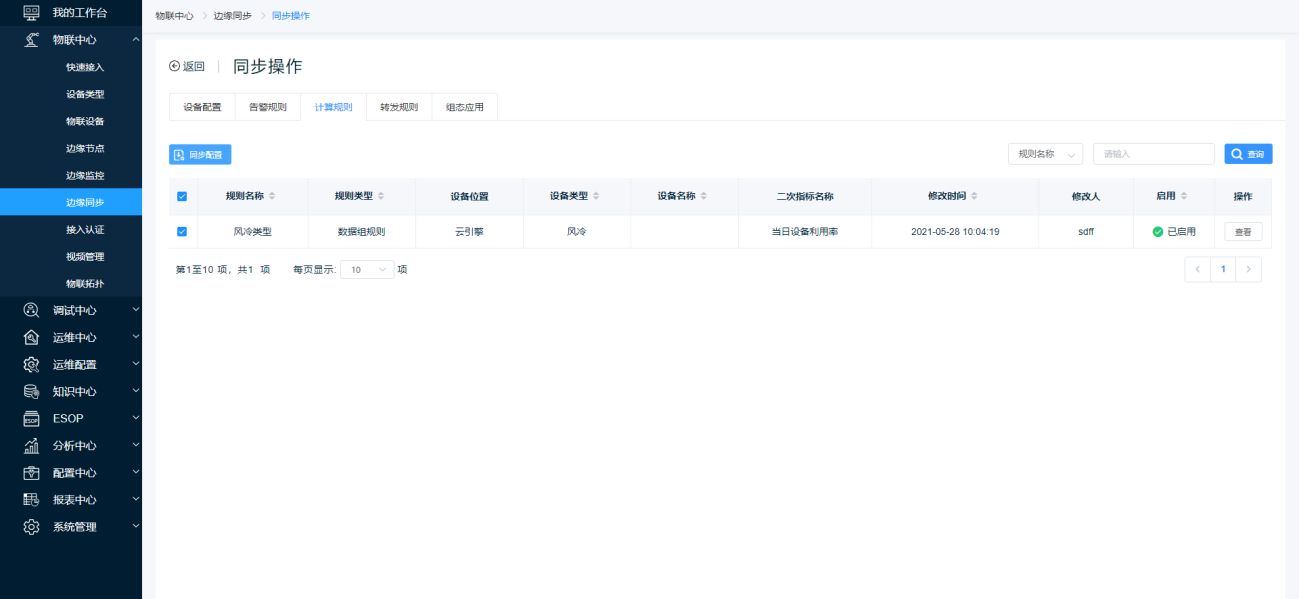Click the 系统管理 gear icon

tap(31, 526)
